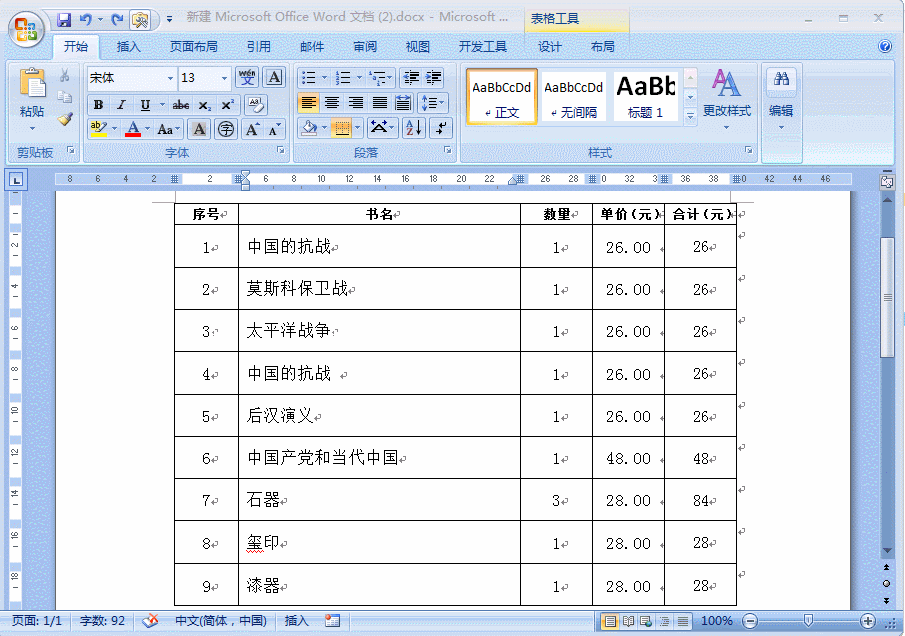Select the 无间隔 style

coord(574,96)
